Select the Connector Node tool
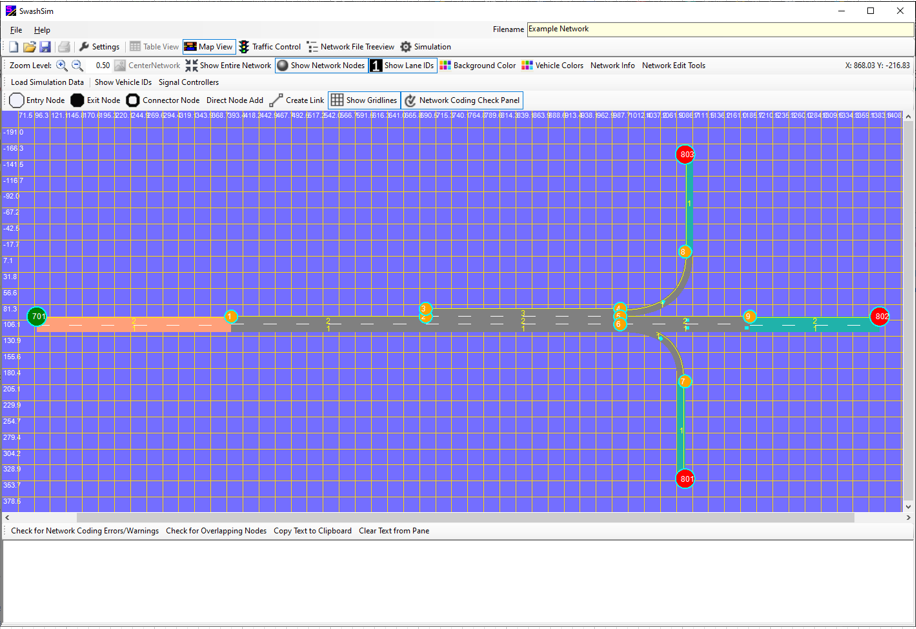This screenshot has height=629, width=916. point(163,100)
